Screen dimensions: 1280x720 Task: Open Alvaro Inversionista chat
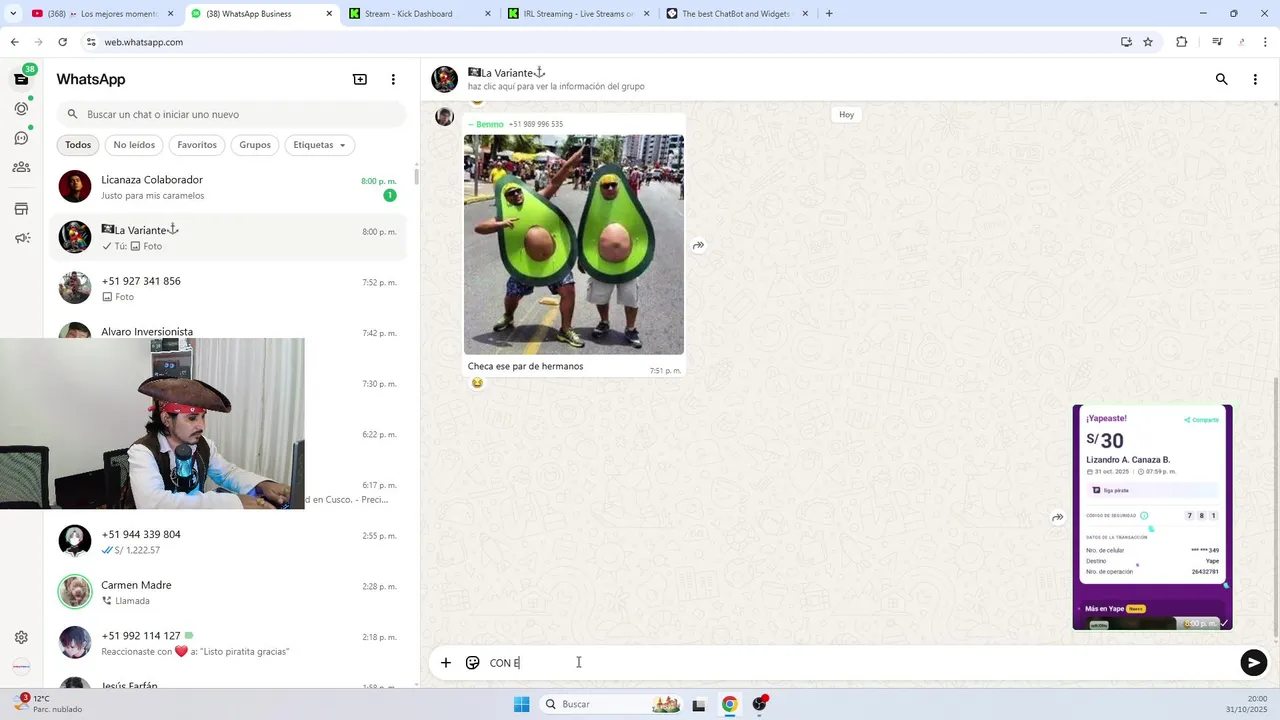tap(228, 331)
